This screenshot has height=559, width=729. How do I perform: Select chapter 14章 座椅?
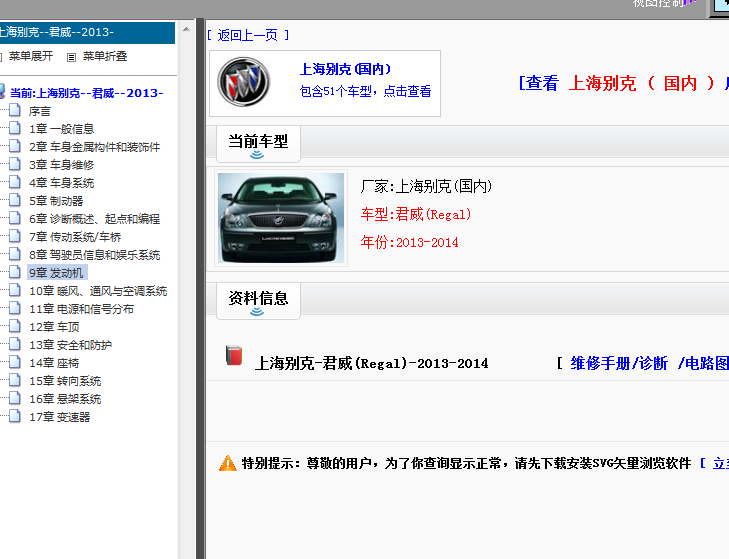pos(54,363)
